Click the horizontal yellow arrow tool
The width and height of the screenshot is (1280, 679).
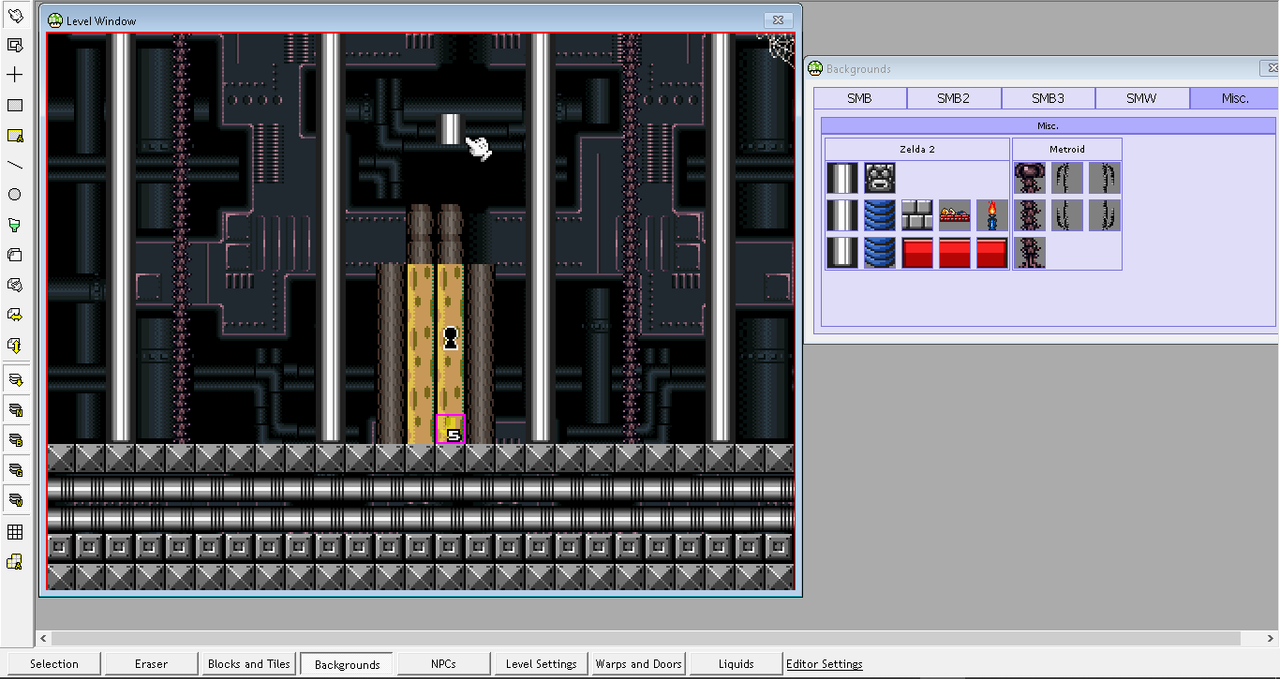coord(15,315)
